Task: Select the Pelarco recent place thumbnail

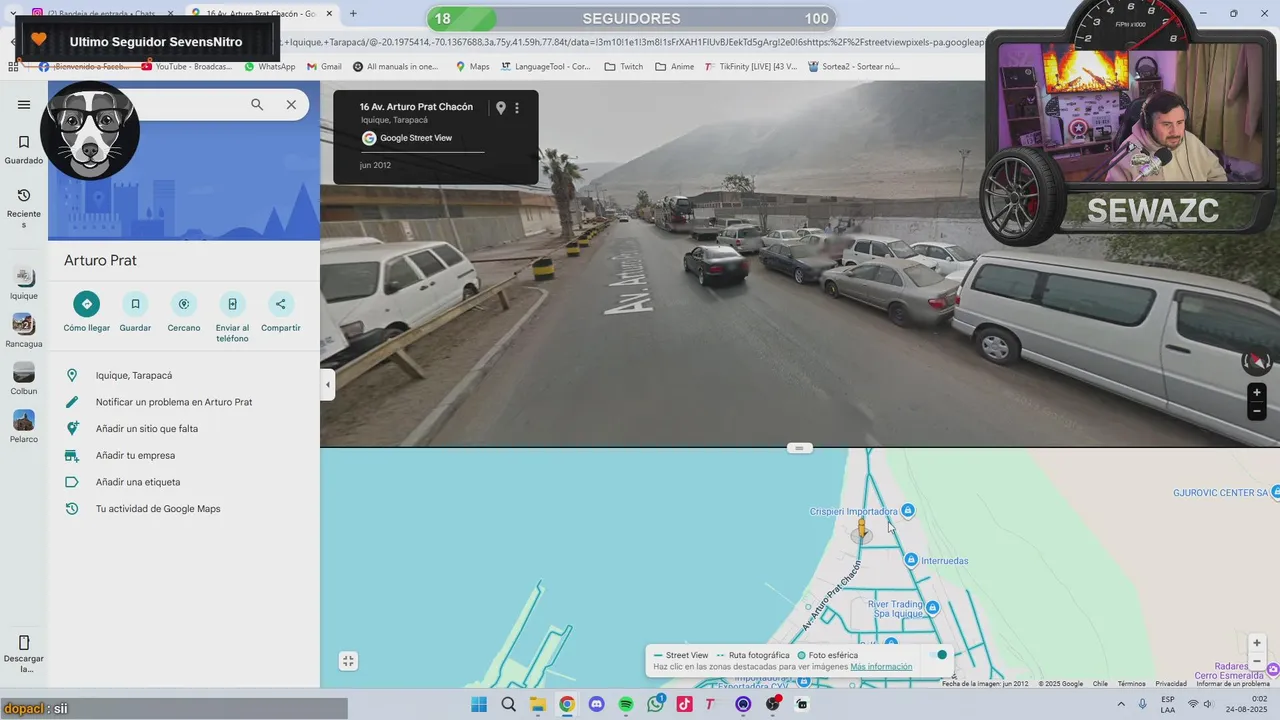Action: pos(24,420)
